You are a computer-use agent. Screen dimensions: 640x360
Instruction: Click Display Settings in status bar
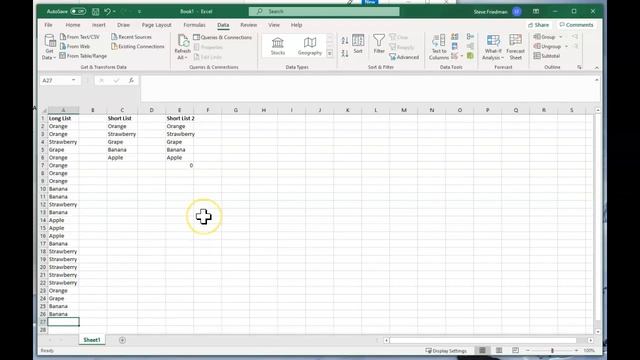pyautogui.click(x=446, y=351)
